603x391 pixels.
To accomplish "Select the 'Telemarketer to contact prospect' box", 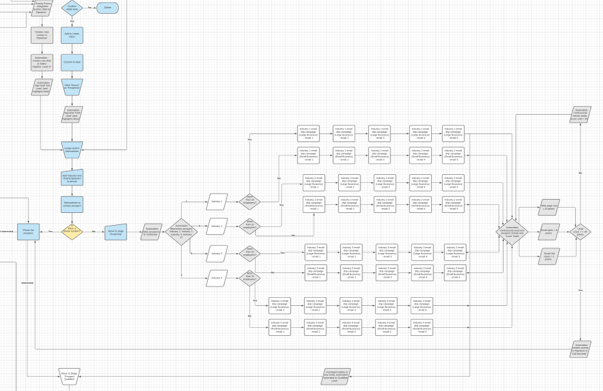I will [x=72, y=205].
